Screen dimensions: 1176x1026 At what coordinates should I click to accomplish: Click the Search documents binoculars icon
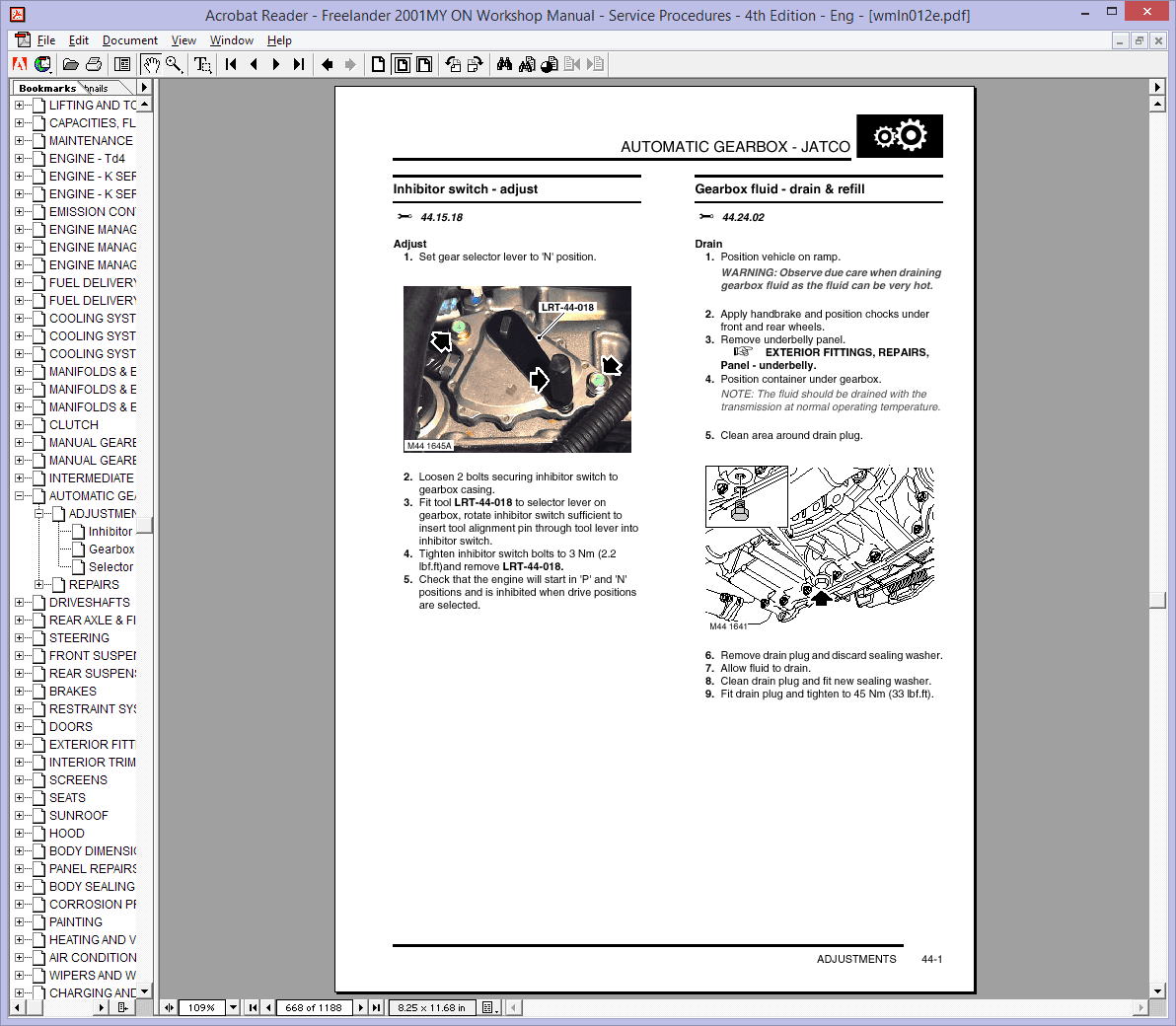click(527, 64)
